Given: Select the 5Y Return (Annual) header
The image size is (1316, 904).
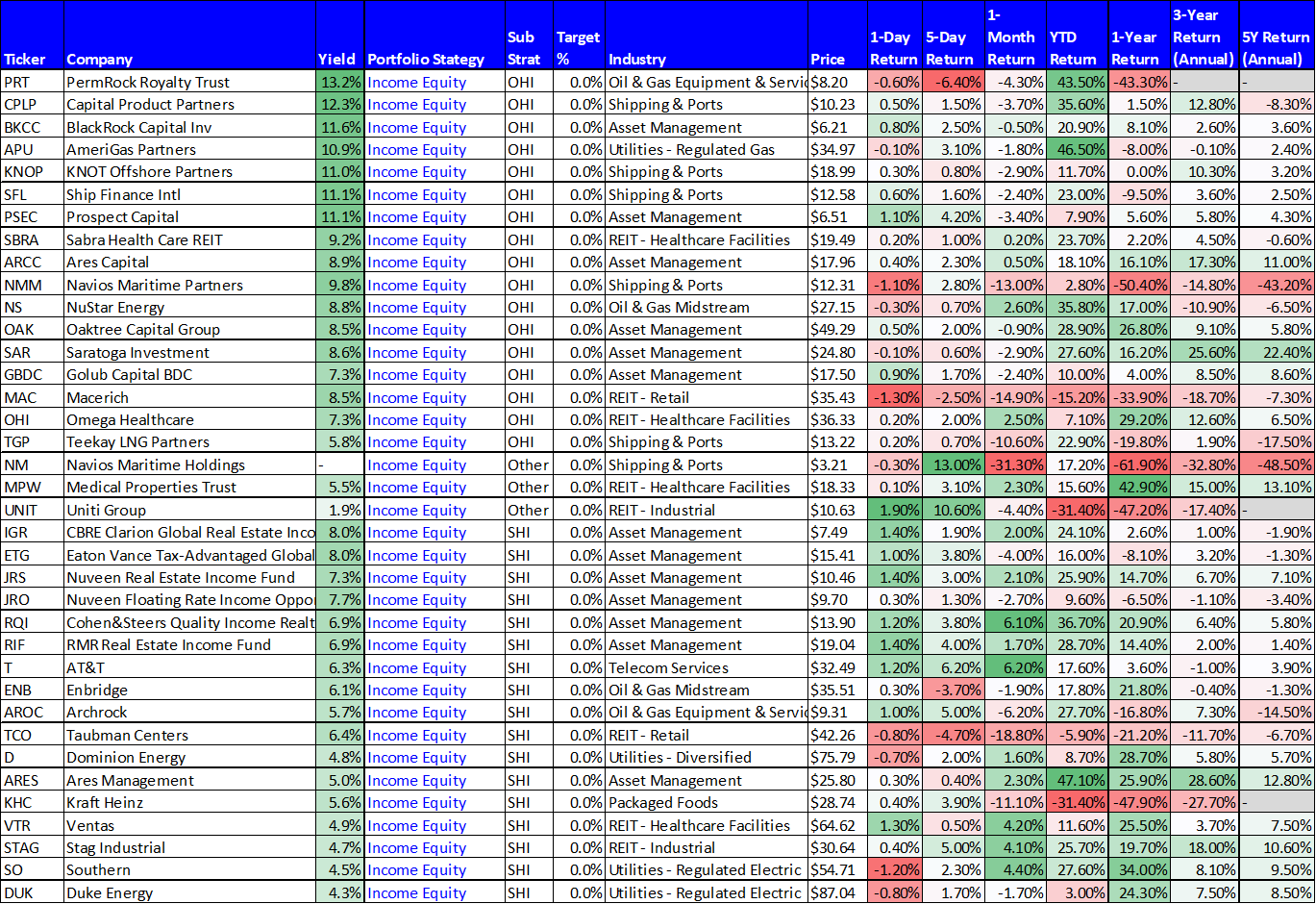Looking at the screenshot, I should 1277,37.
